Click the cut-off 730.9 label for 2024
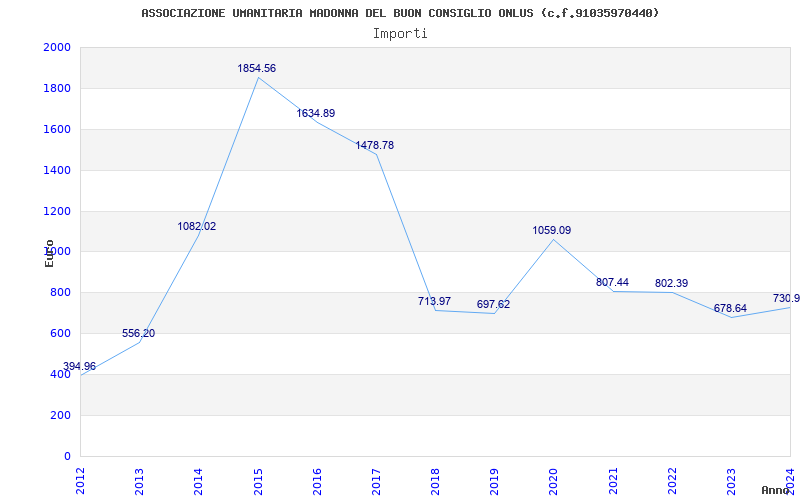This screenshot has height=500, width=800. [786, 298]
